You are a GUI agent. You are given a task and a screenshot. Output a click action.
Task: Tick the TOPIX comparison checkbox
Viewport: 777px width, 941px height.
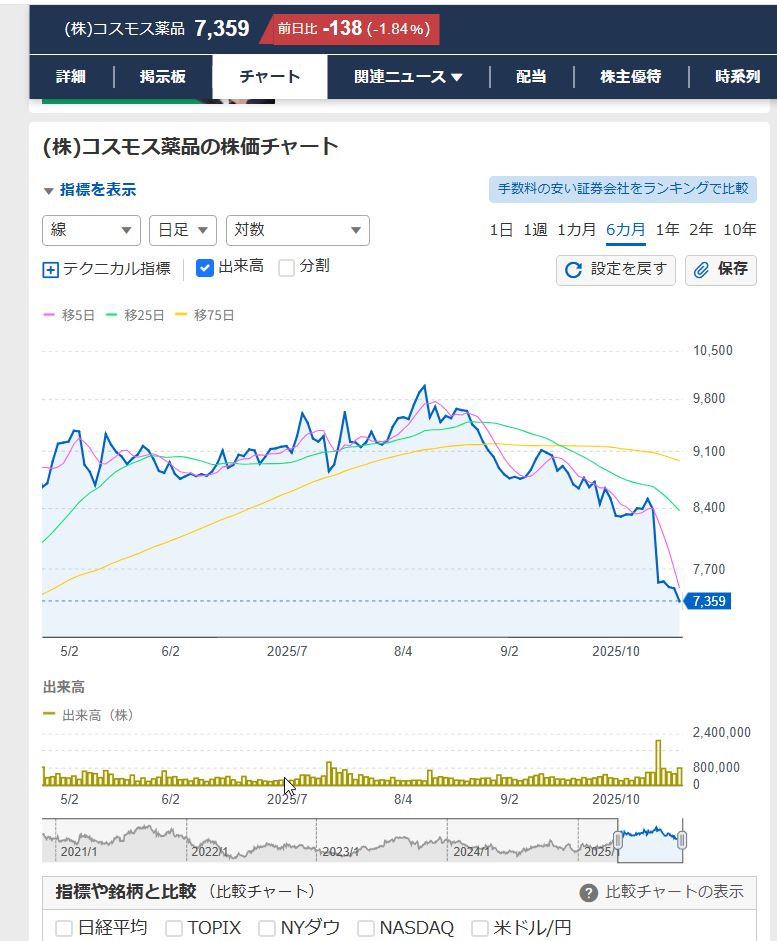(x=174, y=928)
